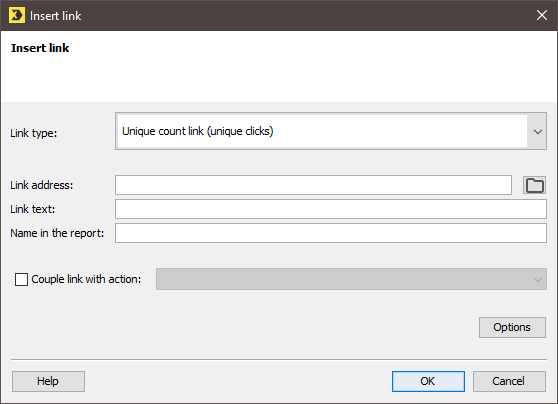Viewport: 558px width, 404px height.
Task: Click the 'Link address:' label
Action: tap(41, 185)
